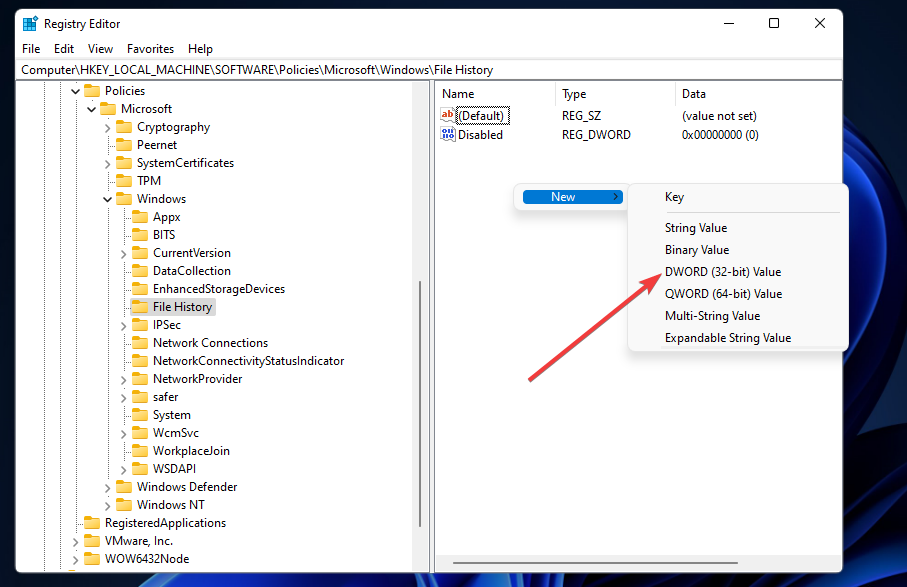
Task: Click the NetworkConnectivityStatusIndicator folder icon
Action: coord(140,360)
